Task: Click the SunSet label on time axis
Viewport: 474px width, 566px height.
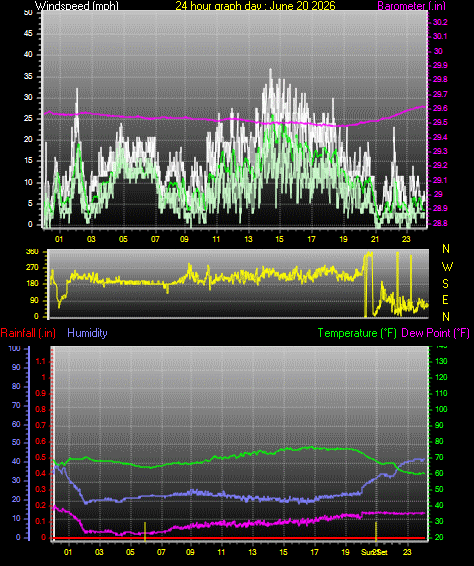Action: (x=375, y=552)
